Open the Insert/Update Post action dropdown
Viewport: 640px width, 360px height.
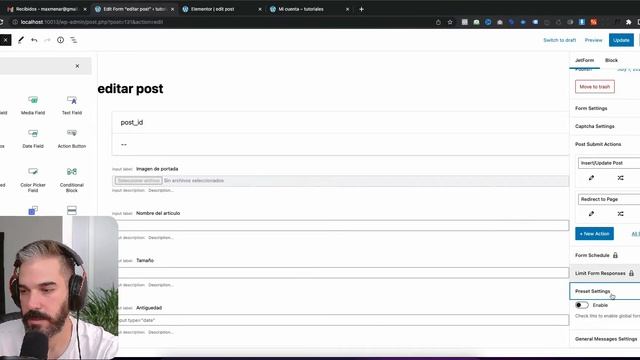(x=609, y=163)
